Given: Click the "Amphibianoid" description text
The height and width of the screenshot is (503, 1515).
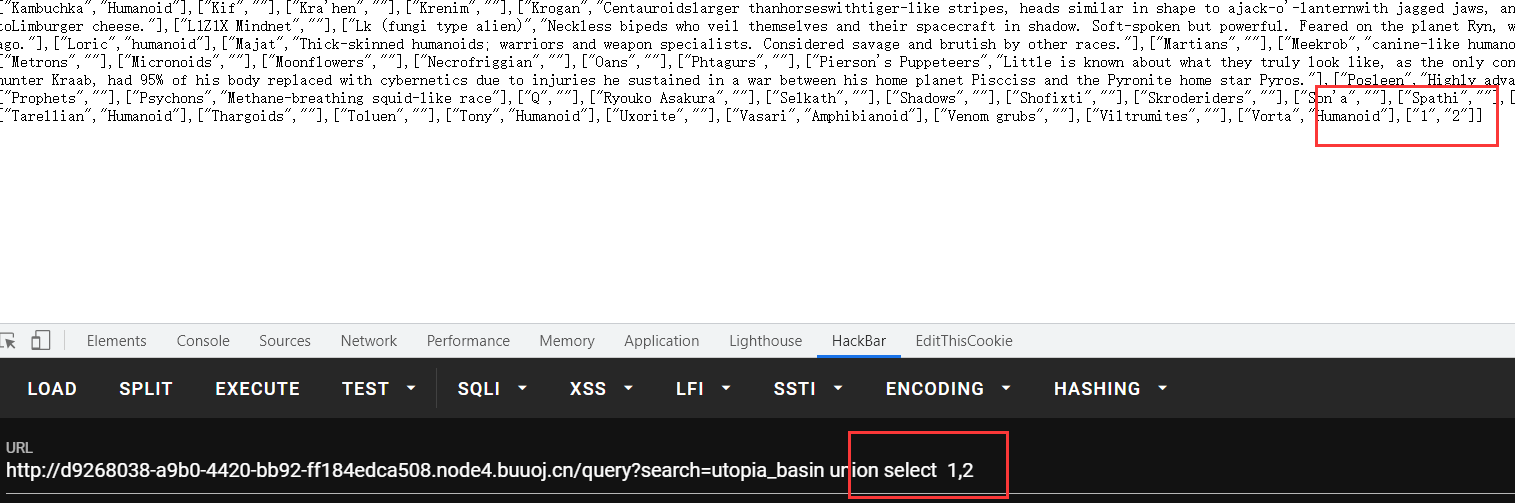Looking at the screenshot, I should pos(860,116).
